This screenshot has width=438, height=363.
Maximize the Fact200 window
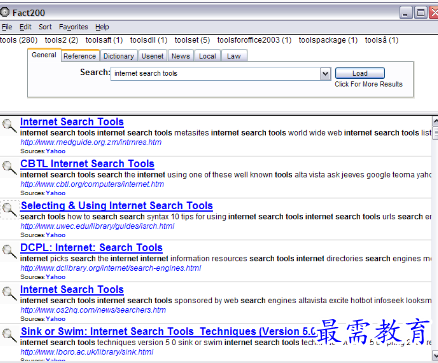point(421,13)
